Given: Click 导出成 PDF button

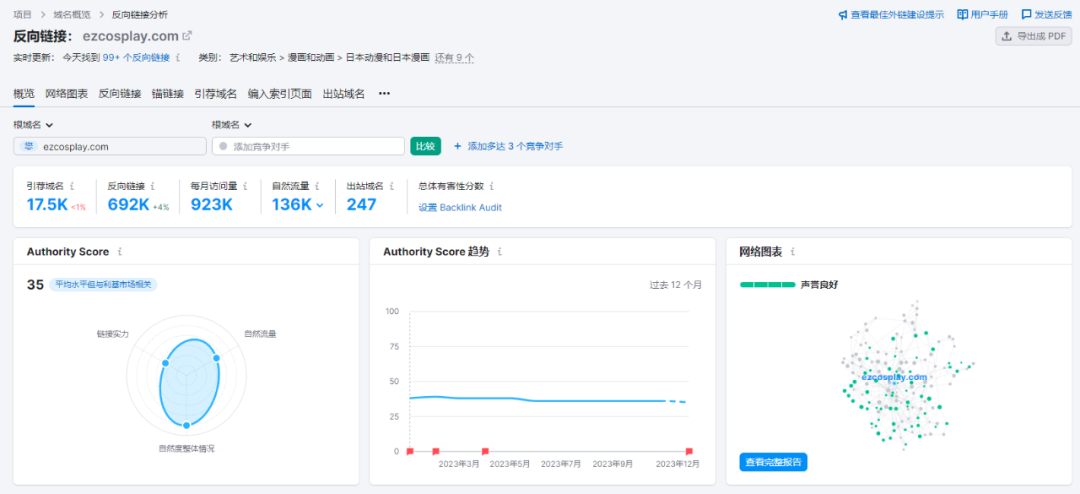Looking at the screenshot, I should [x=1033, y=37].
